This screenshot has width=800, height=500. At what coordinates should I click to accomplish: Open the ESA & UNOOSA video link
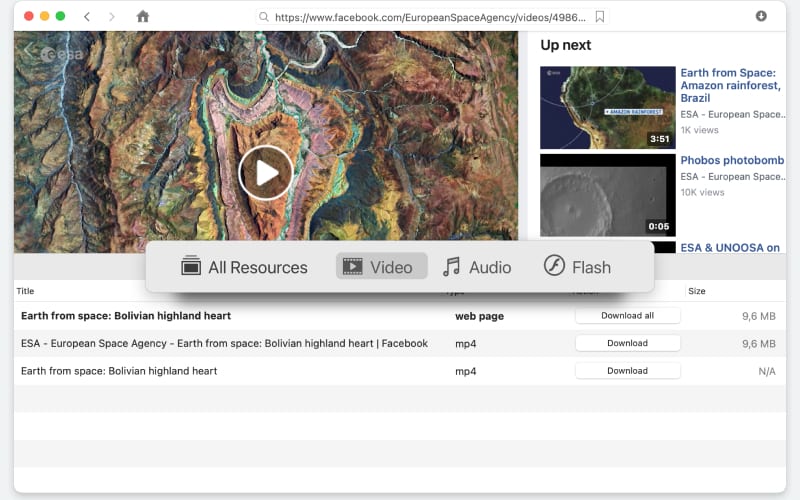coord(730,247)
